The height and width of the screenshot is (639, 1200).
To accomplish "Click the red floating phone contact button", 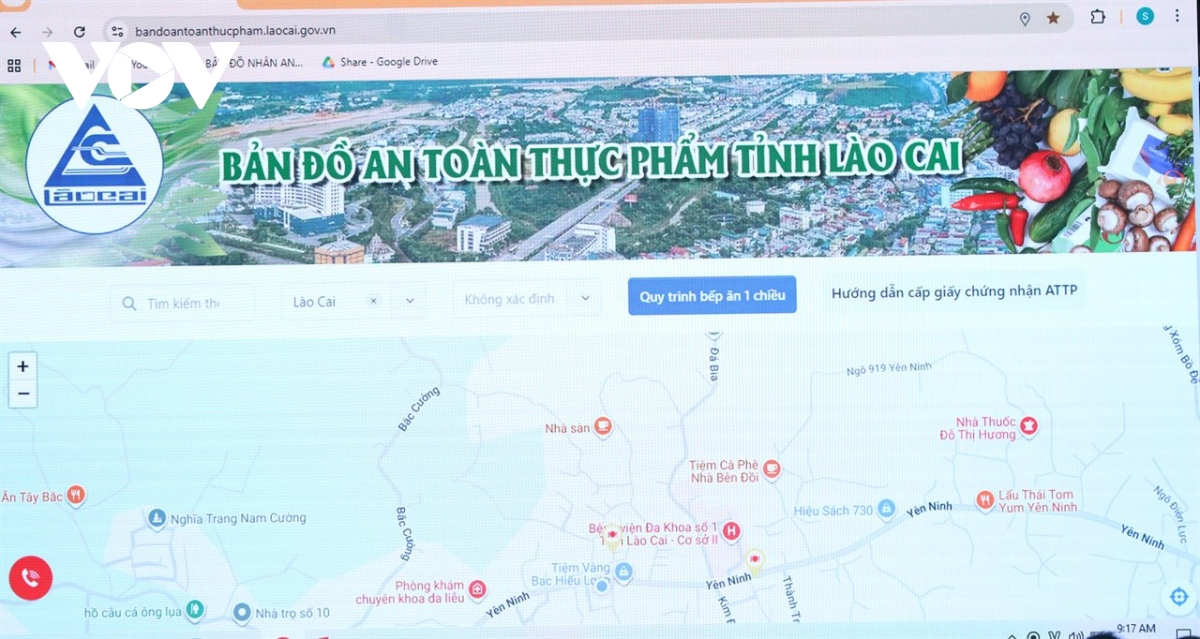I will [30, 578].
